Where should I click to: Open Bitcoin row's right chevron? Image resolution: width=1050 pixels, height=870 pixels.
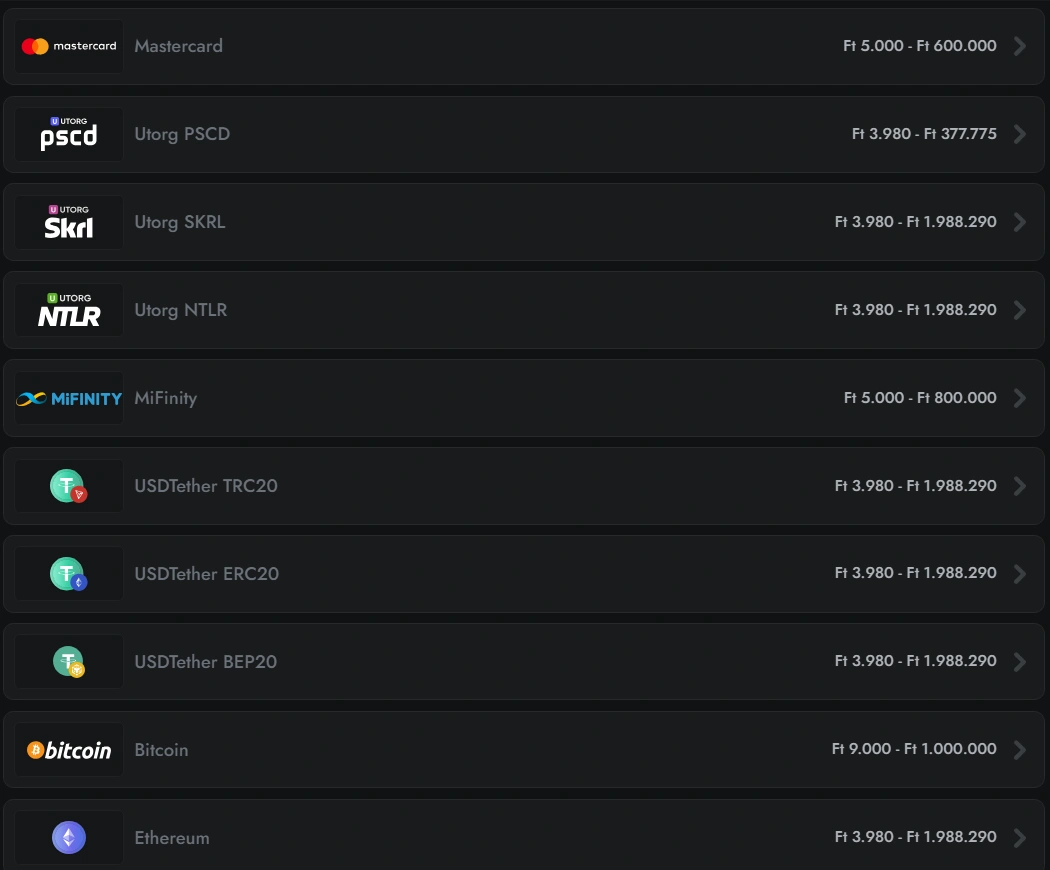point(1019,750)
